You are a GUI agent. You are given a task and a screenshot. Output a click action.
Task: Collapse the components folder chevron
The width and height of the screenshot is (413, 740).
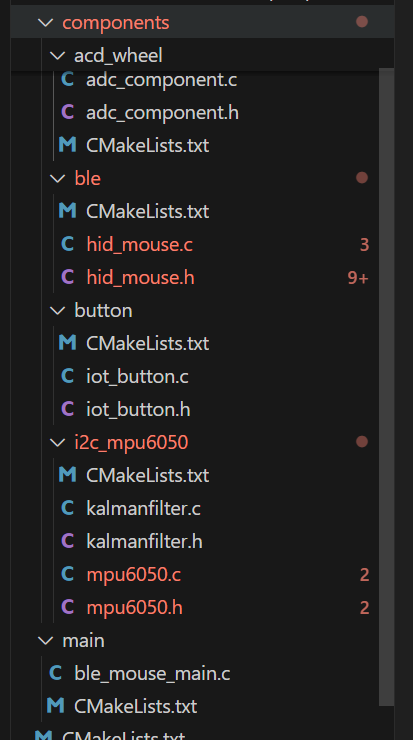coord(45,22)
